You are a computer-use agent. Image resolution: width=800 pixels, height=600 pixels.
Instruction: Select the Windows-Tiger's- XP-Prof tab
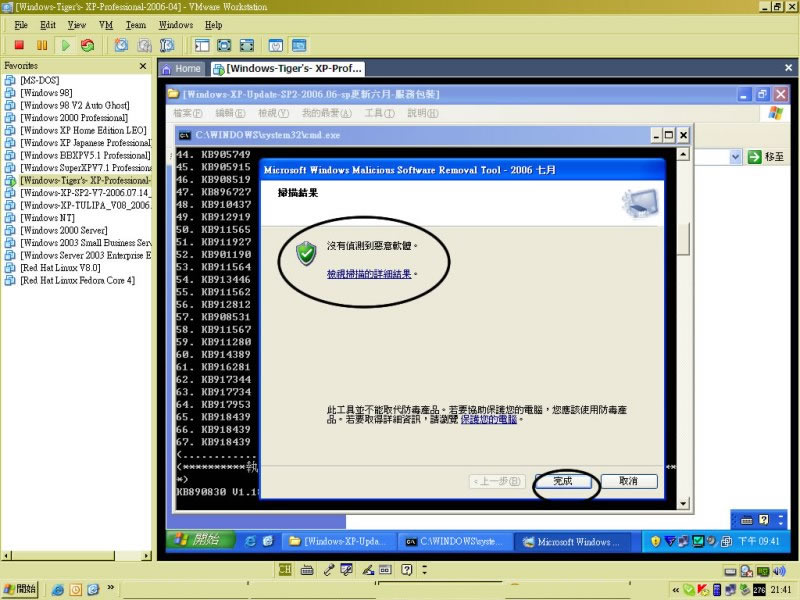tap(288, 69)
